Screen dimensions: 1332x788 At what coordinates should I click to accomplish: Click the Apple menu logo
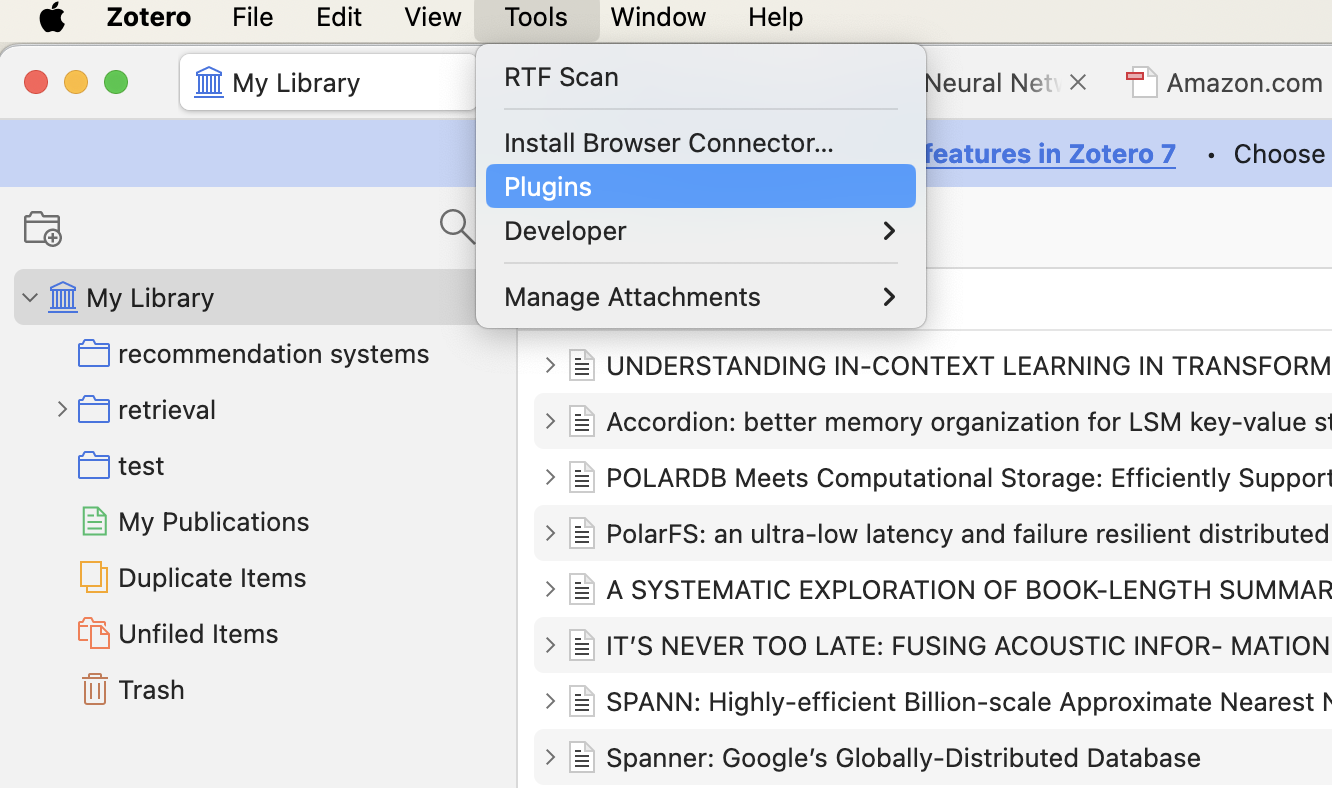[x=52, y=17]
